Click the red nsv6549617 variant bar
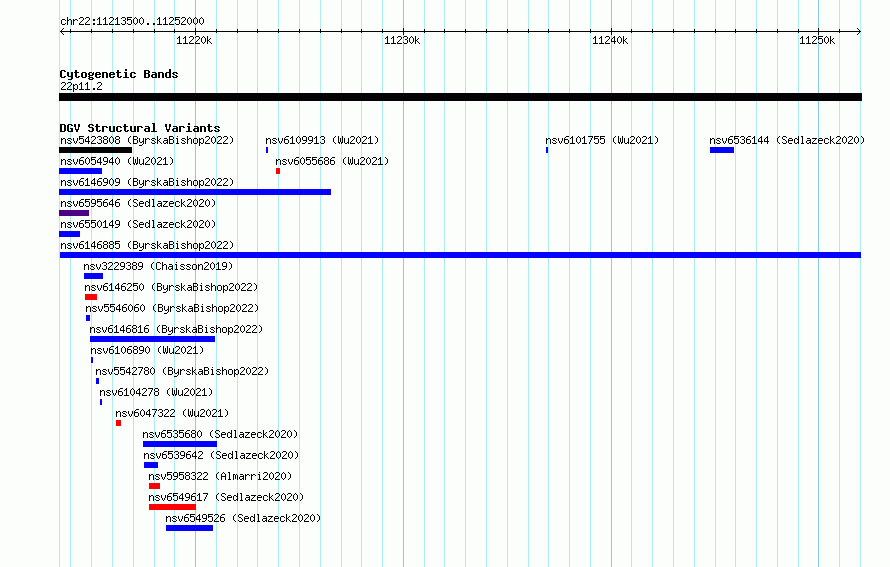The width and height of the screenshot is (890, 567). [x=173, y=507]
